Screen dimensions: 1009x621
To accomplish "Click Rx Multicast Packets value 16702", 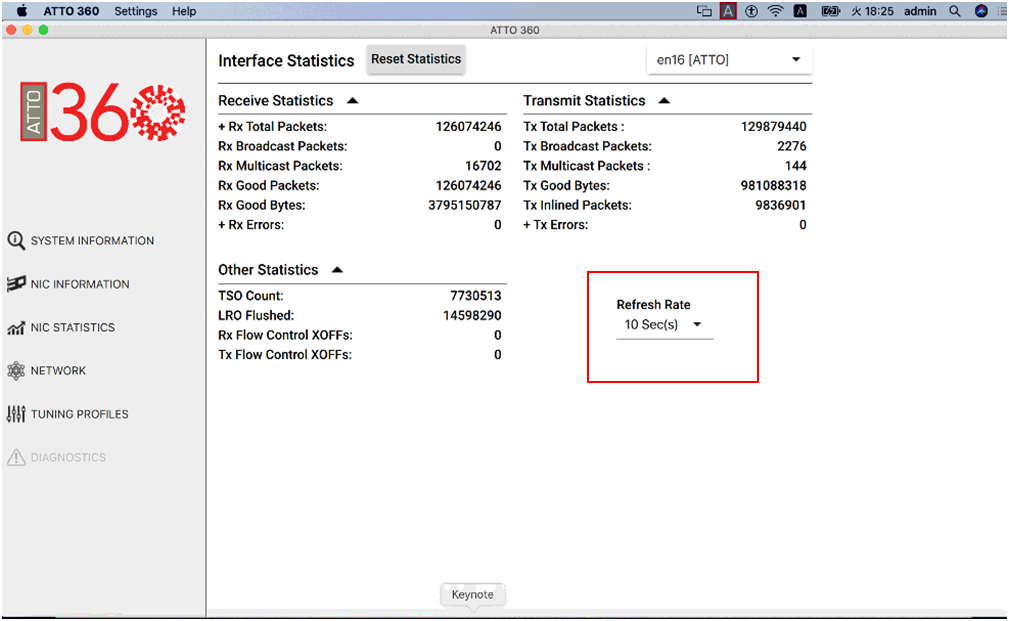I will [x=483, y=166].
